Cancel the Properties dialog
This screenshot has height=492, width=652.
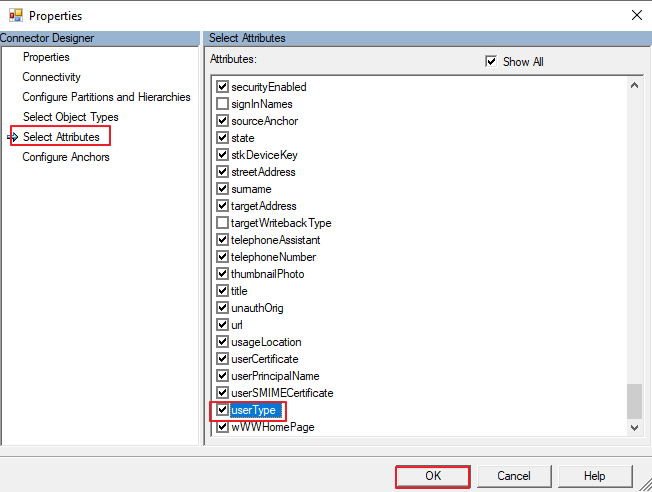514,476
